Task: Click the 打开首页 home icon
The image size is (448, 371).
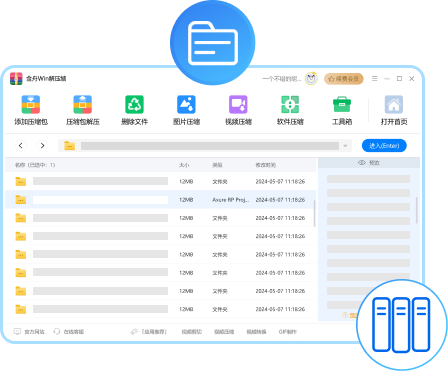Action: tap(394, 105)
